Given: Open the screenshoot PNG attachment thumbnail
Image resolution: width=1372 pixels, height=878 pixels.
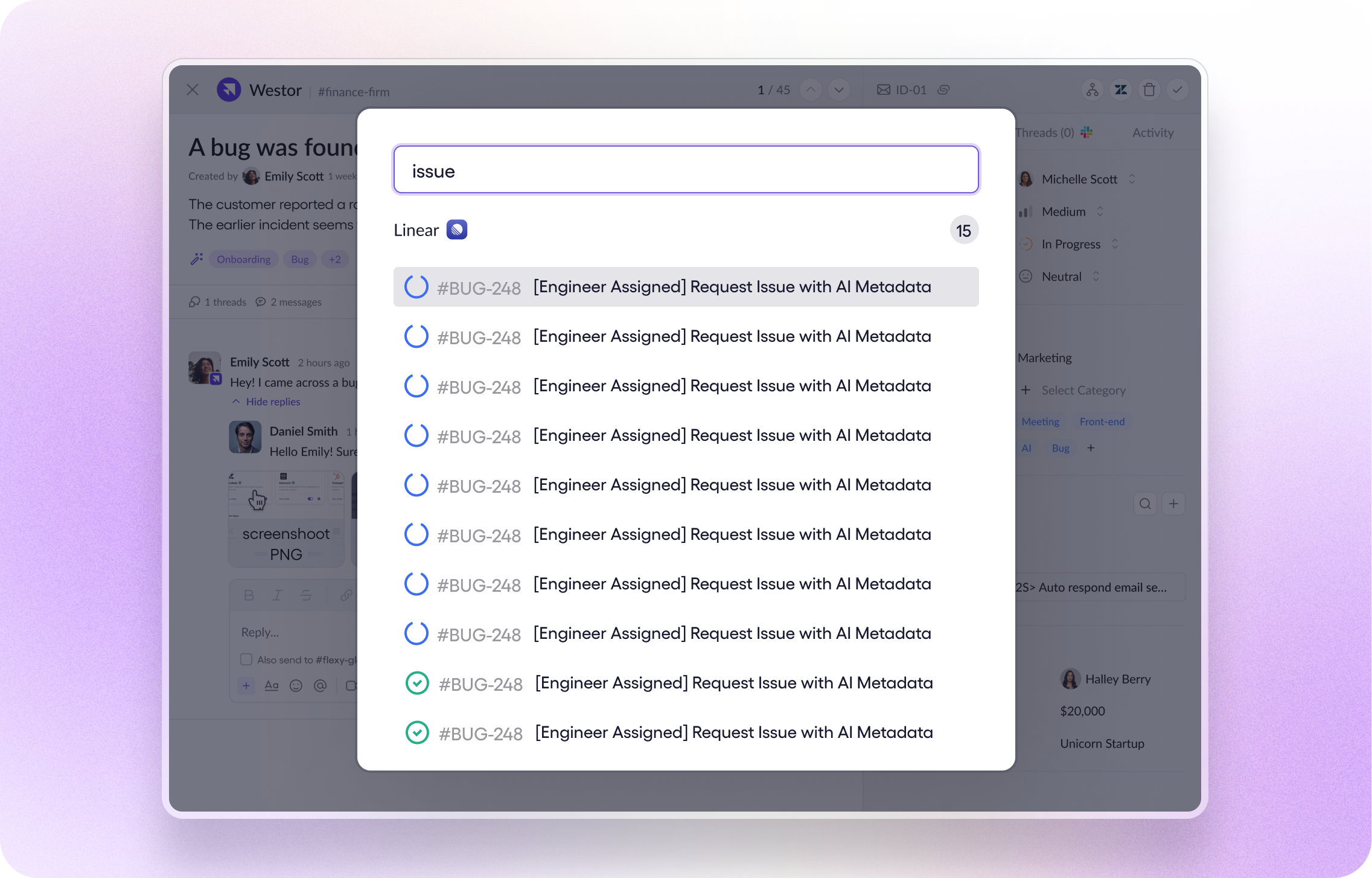Looking at the screenshot, I should point(286,519).
